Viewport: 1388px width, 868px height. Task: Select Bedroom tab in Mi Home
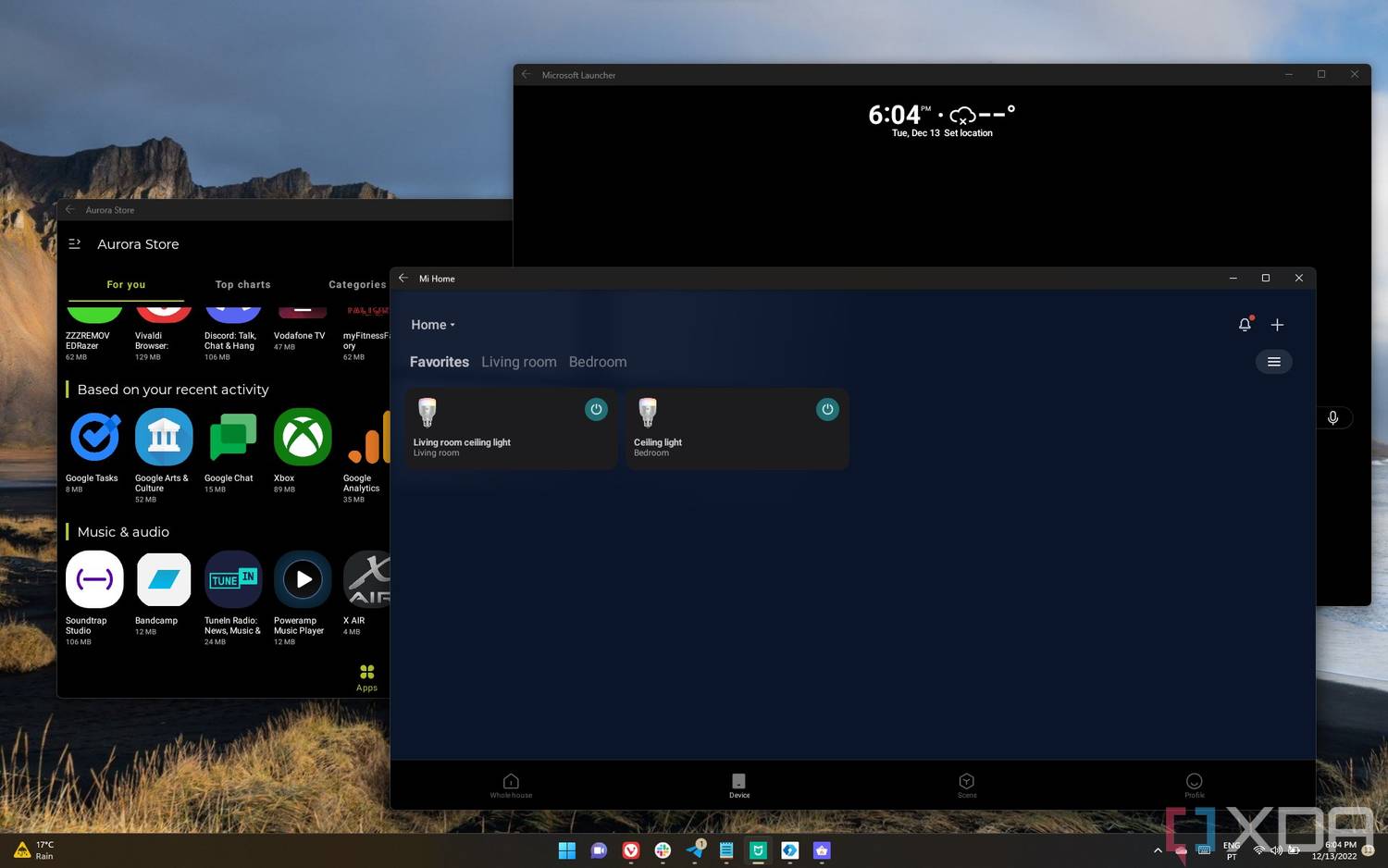(598, 362)
